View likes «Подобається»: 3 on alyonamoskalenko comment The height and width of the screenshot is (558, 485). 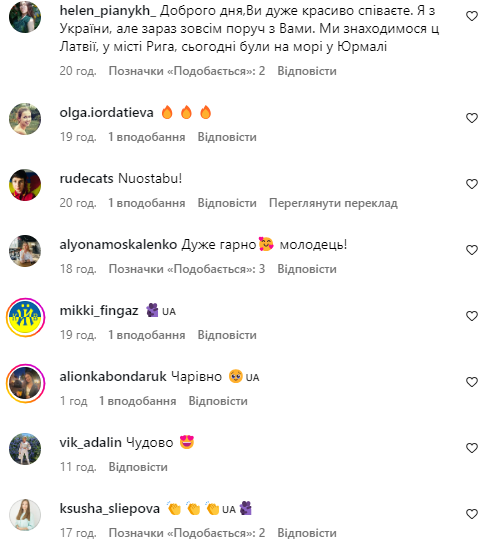[x=187, y=269]
